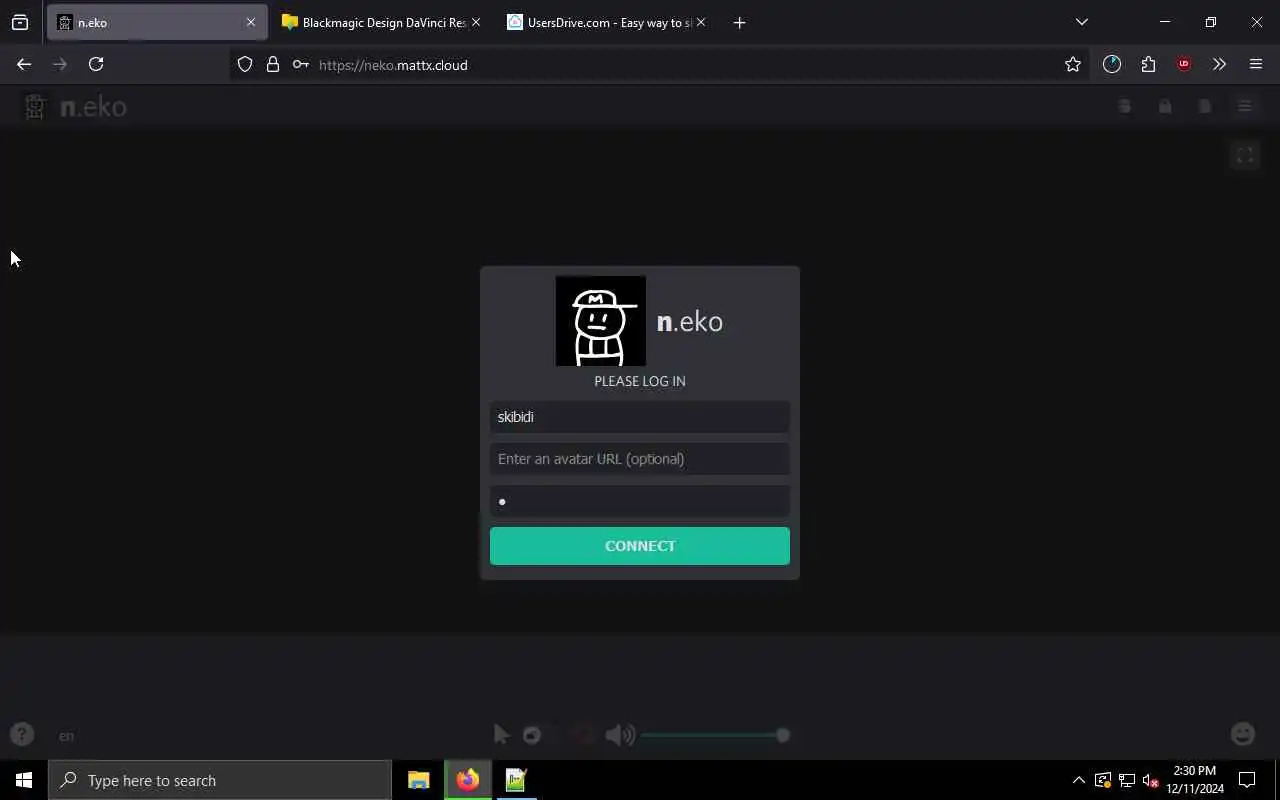Open Firefox View icon
Screen dimensions: 1280x800
pos(20,22)
